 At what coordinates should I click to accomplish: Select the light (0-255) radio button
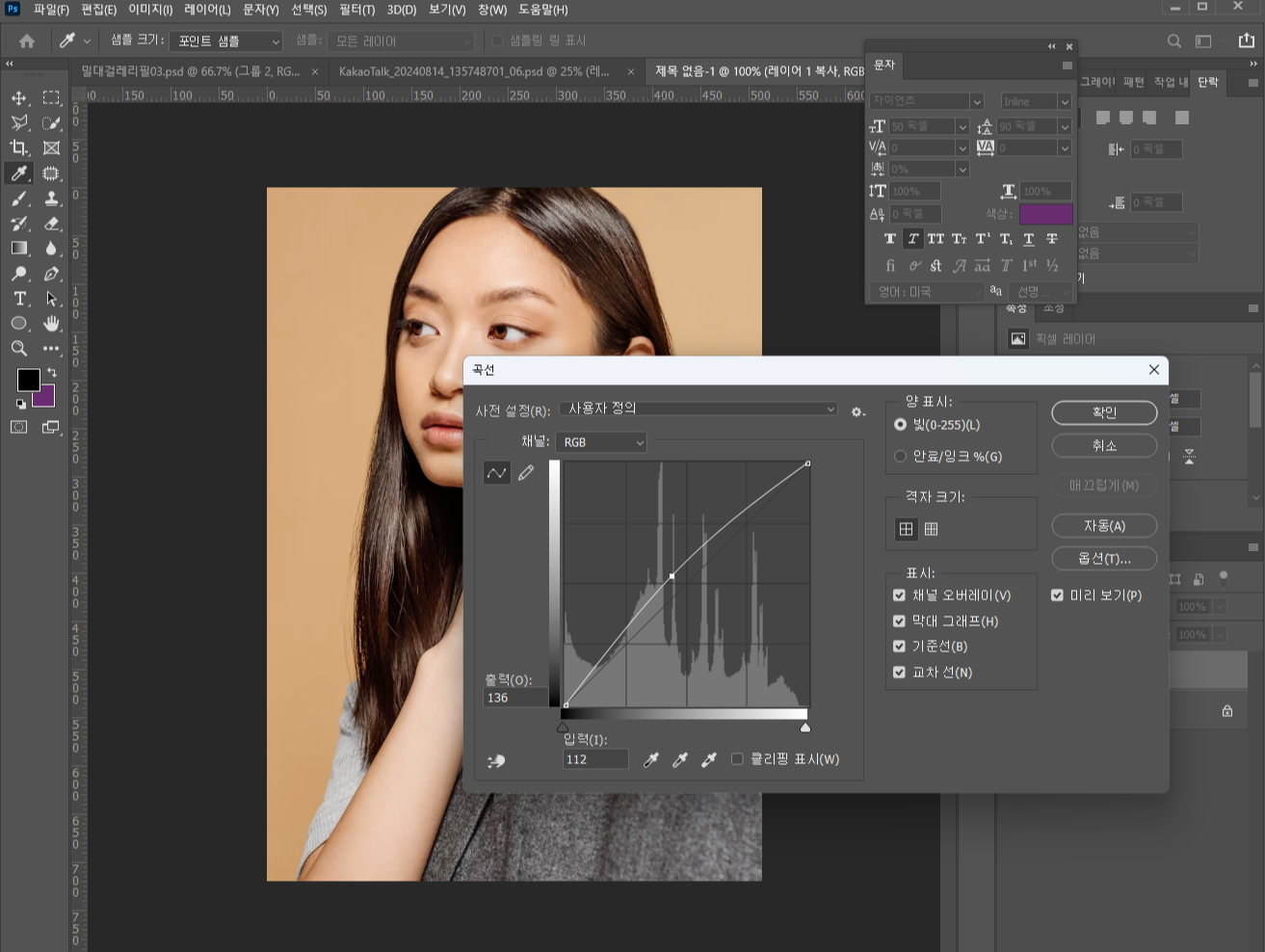pyautogui.click(x=900, y=425)
